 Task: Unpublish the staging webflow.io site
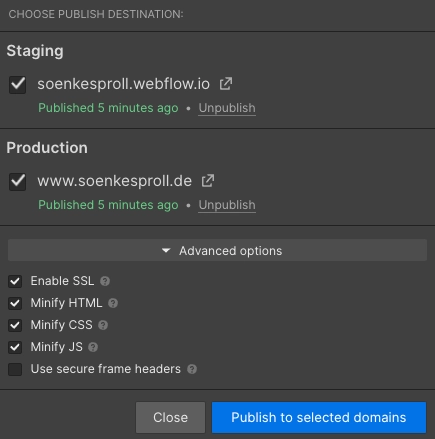coord(227,108)
